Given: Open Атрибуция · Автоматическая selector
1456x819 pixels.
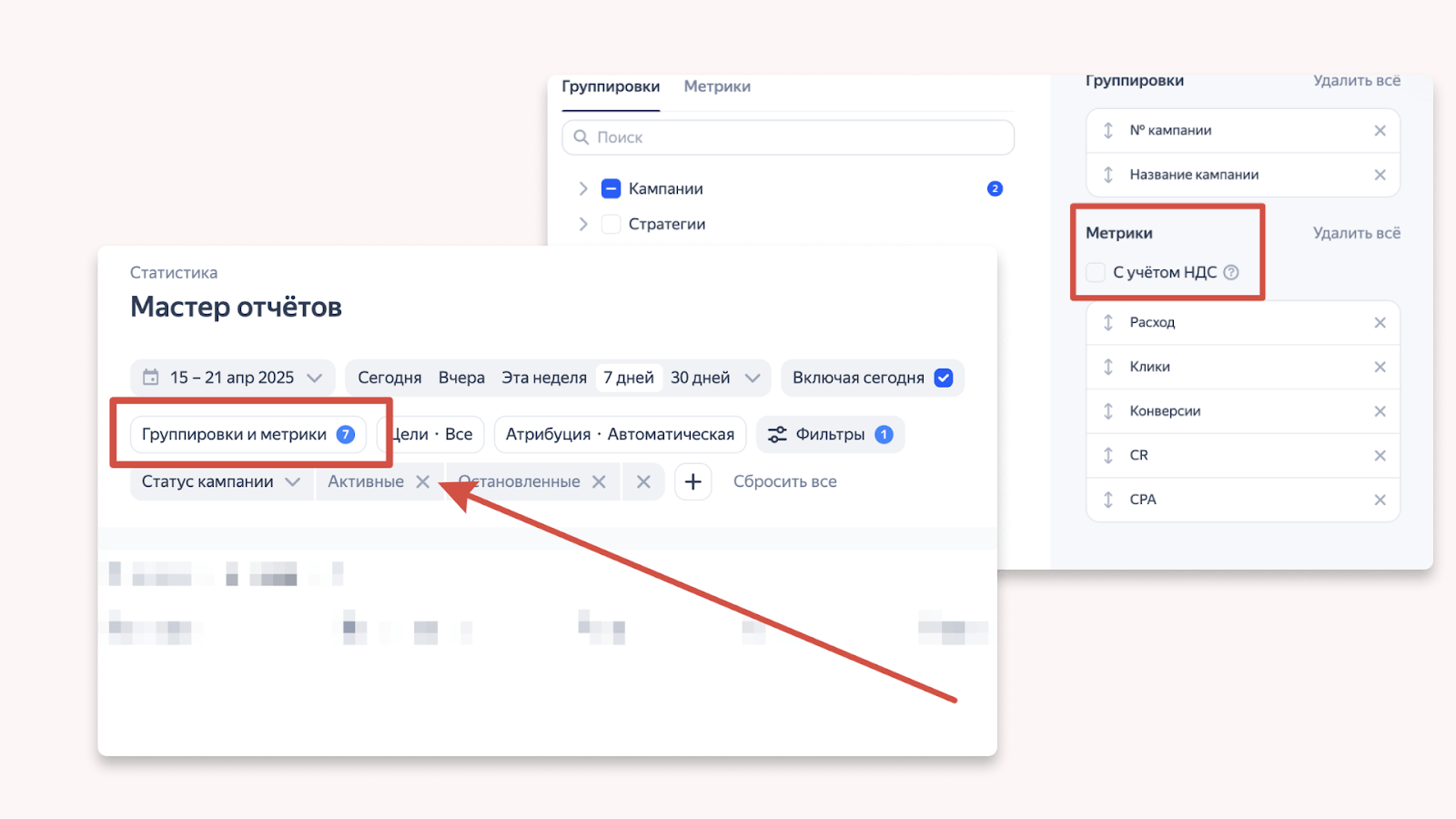Looking at the screenshot, I should (620, 434).
